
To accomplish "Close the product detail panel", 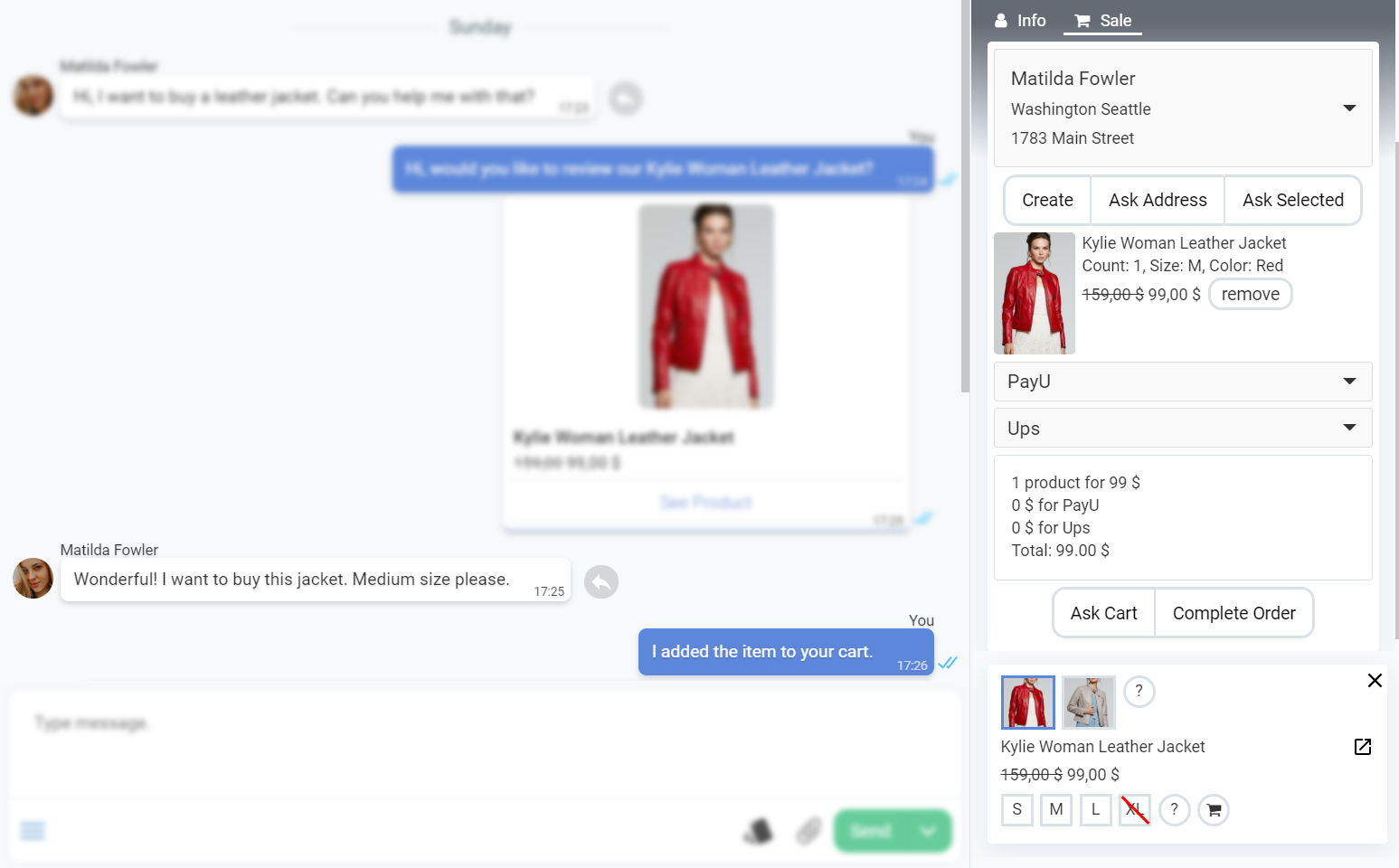I will [x=1374, y=681].
